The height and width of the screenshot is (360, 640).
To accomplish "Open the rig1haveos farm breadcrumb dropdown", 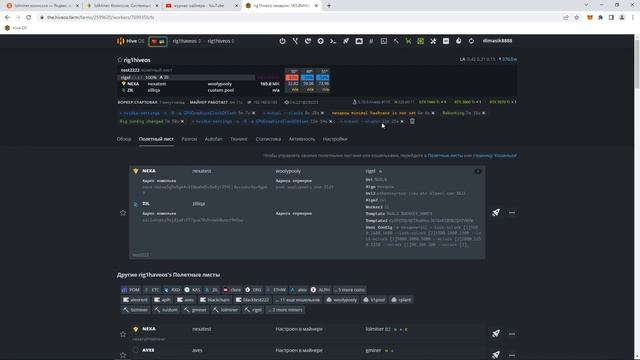I will click(x=187, y=41).
